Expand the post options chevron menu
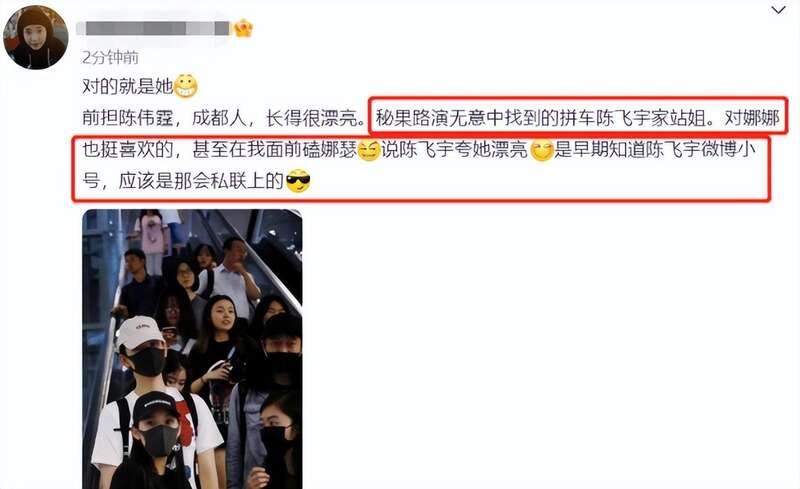 click(778, 10)
